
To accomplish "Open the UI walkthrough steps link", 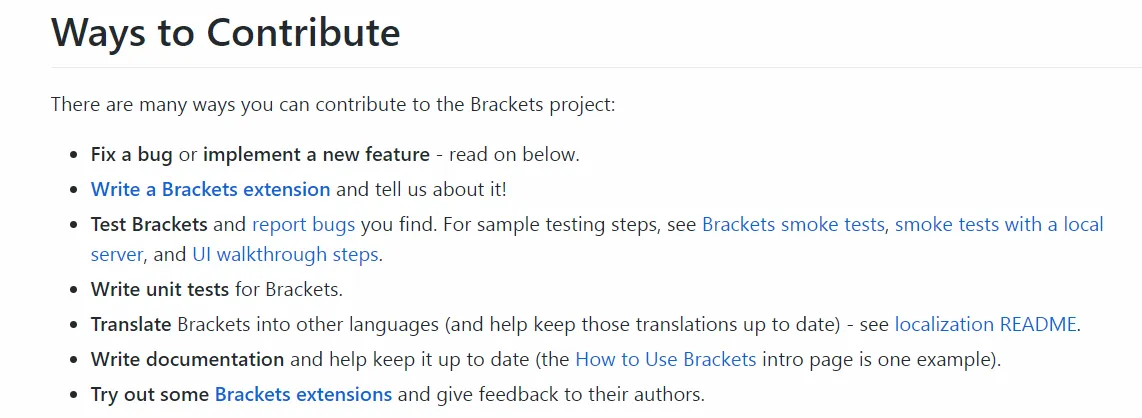I will (x=285, y=255).
